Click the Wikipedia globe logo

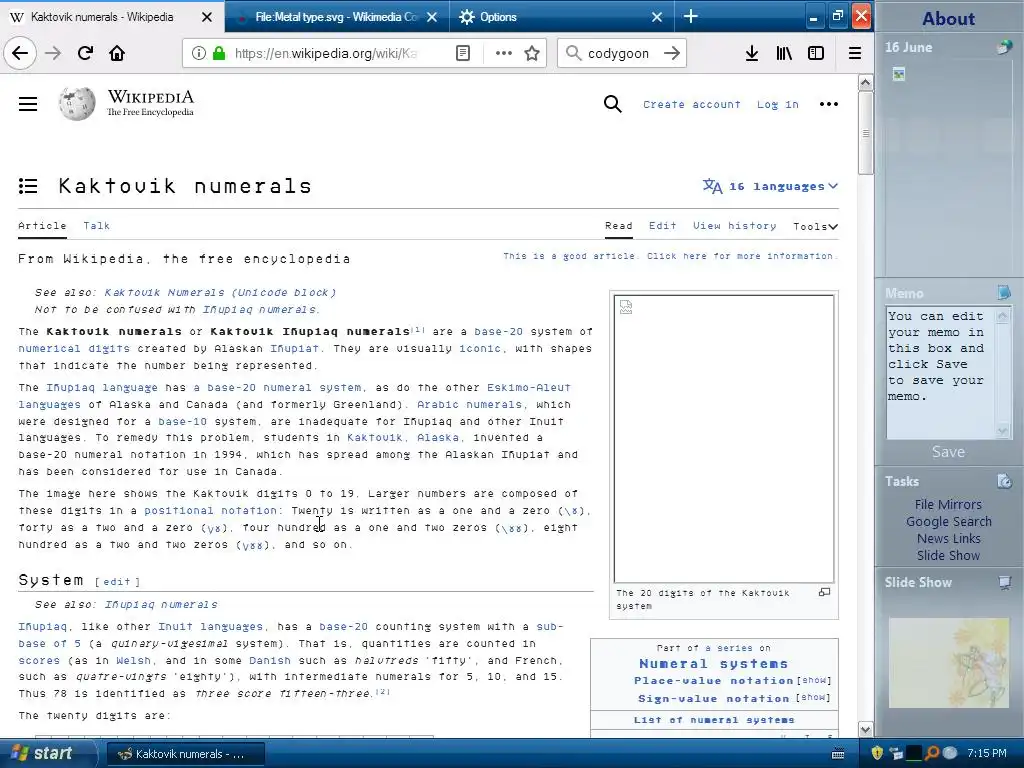point(76,104)
